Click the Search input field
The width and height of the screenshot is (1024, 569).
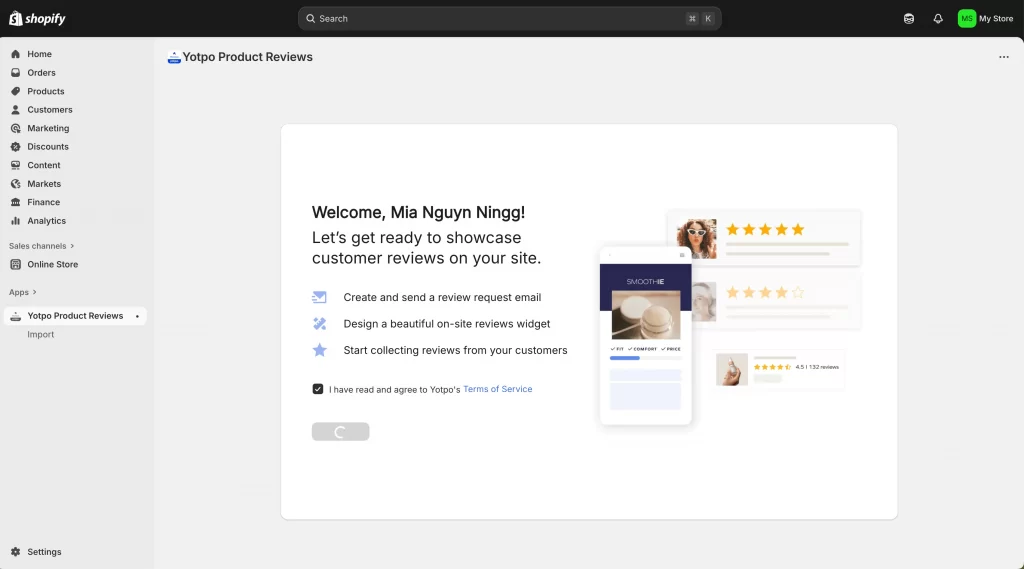point(509,18)
